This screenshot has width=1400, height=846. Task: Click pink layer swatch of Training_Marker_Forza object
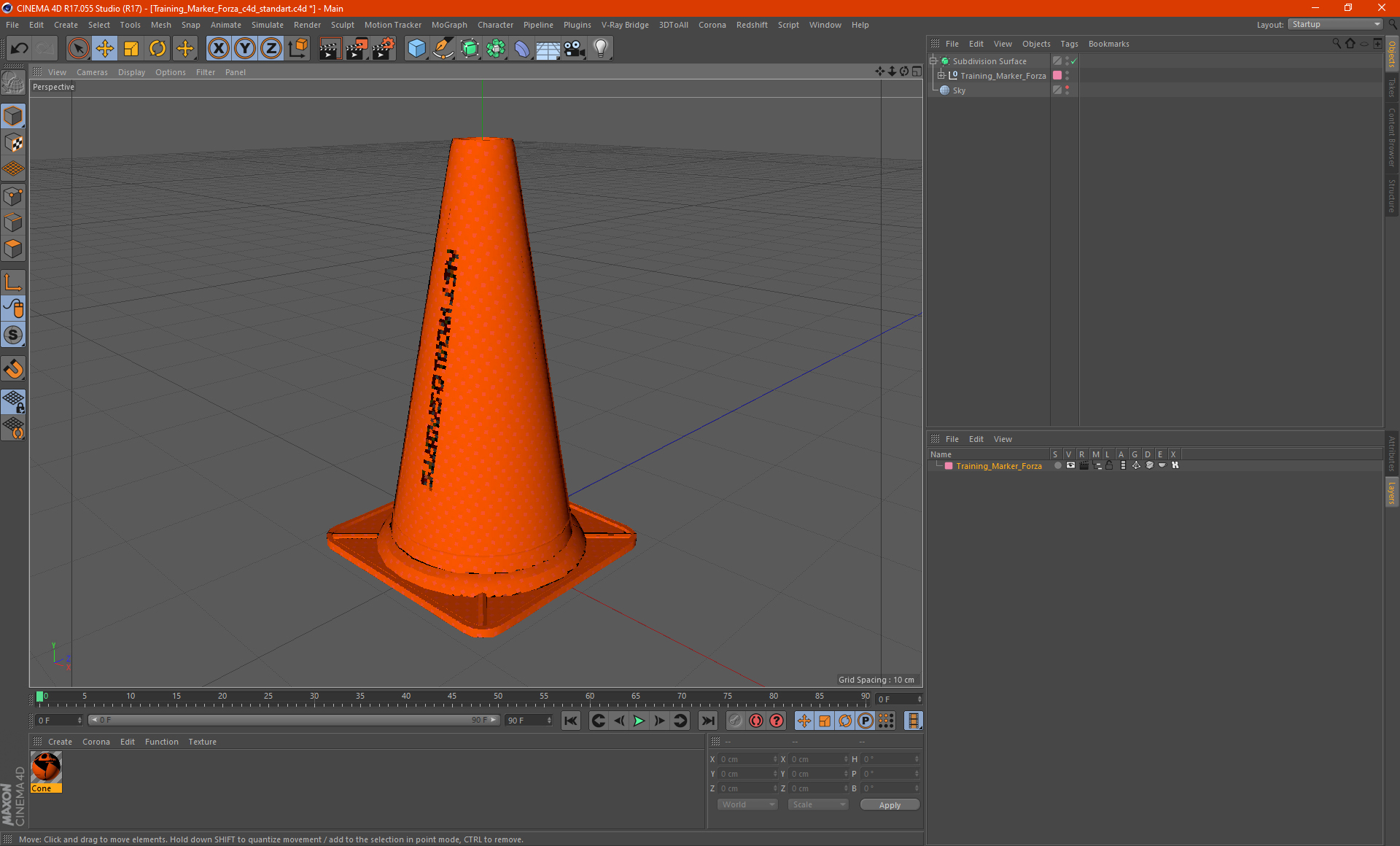point(1057,76)
